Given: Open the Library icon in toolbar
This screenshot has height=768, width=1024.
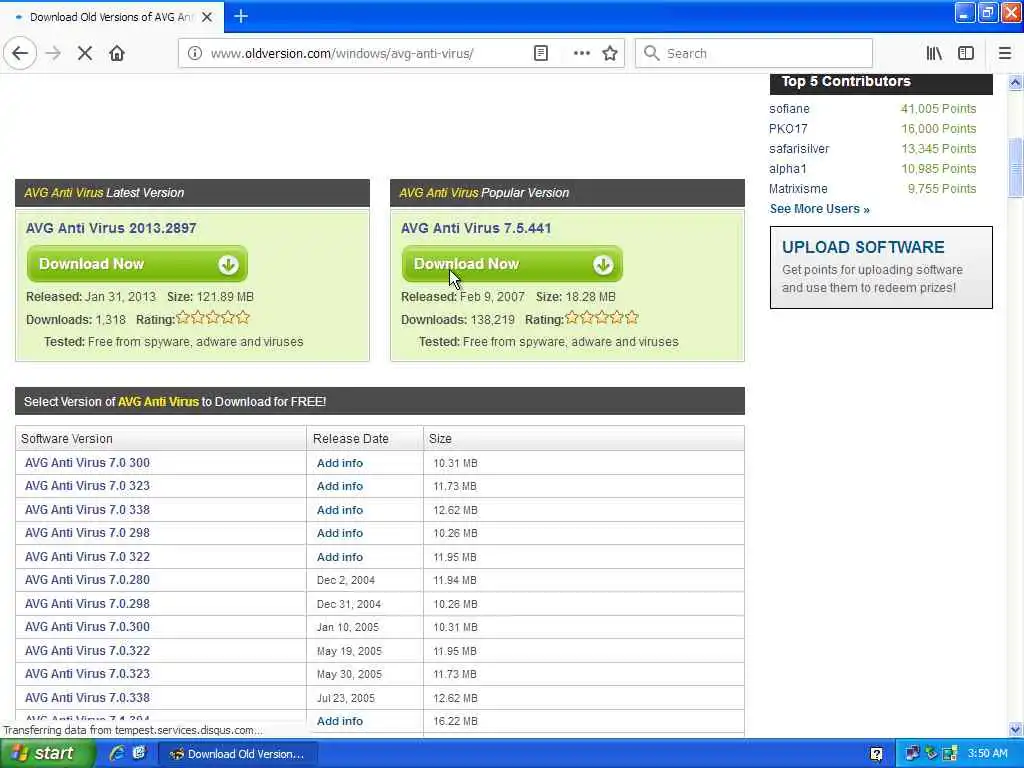Looking at the screenshot, I should click(935, 53).
